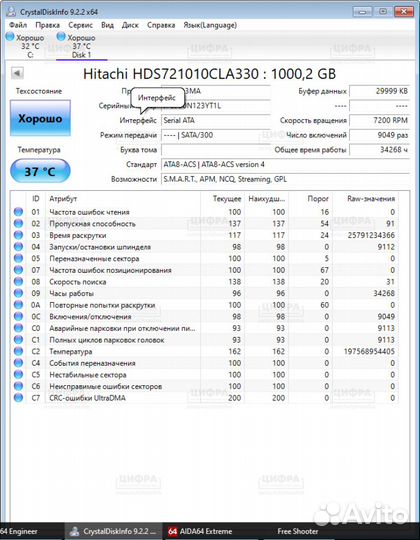Click the 29999 KB buffer size field
The image size is (420, 540).
pos(379,91)
